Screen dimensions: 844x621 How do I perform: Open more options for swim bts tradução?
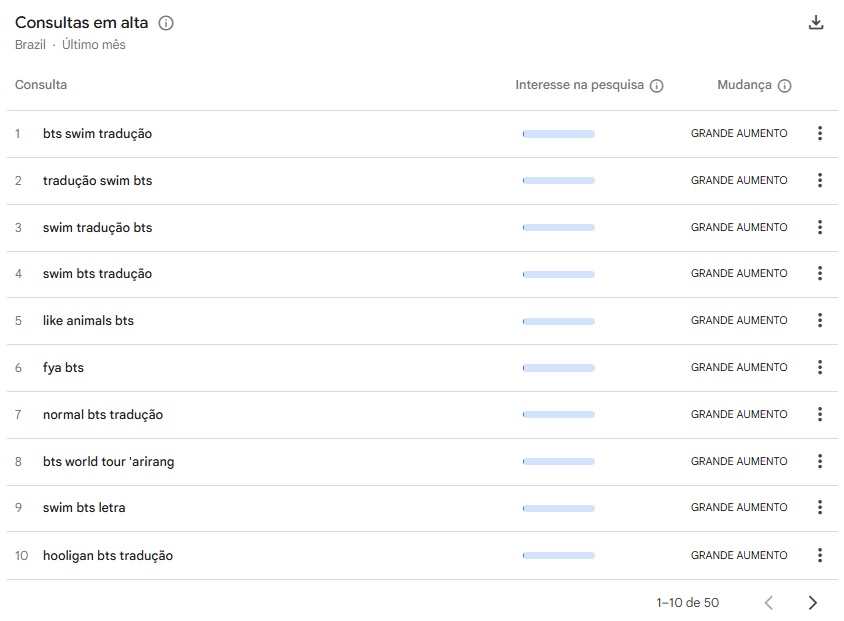(820, 273)
